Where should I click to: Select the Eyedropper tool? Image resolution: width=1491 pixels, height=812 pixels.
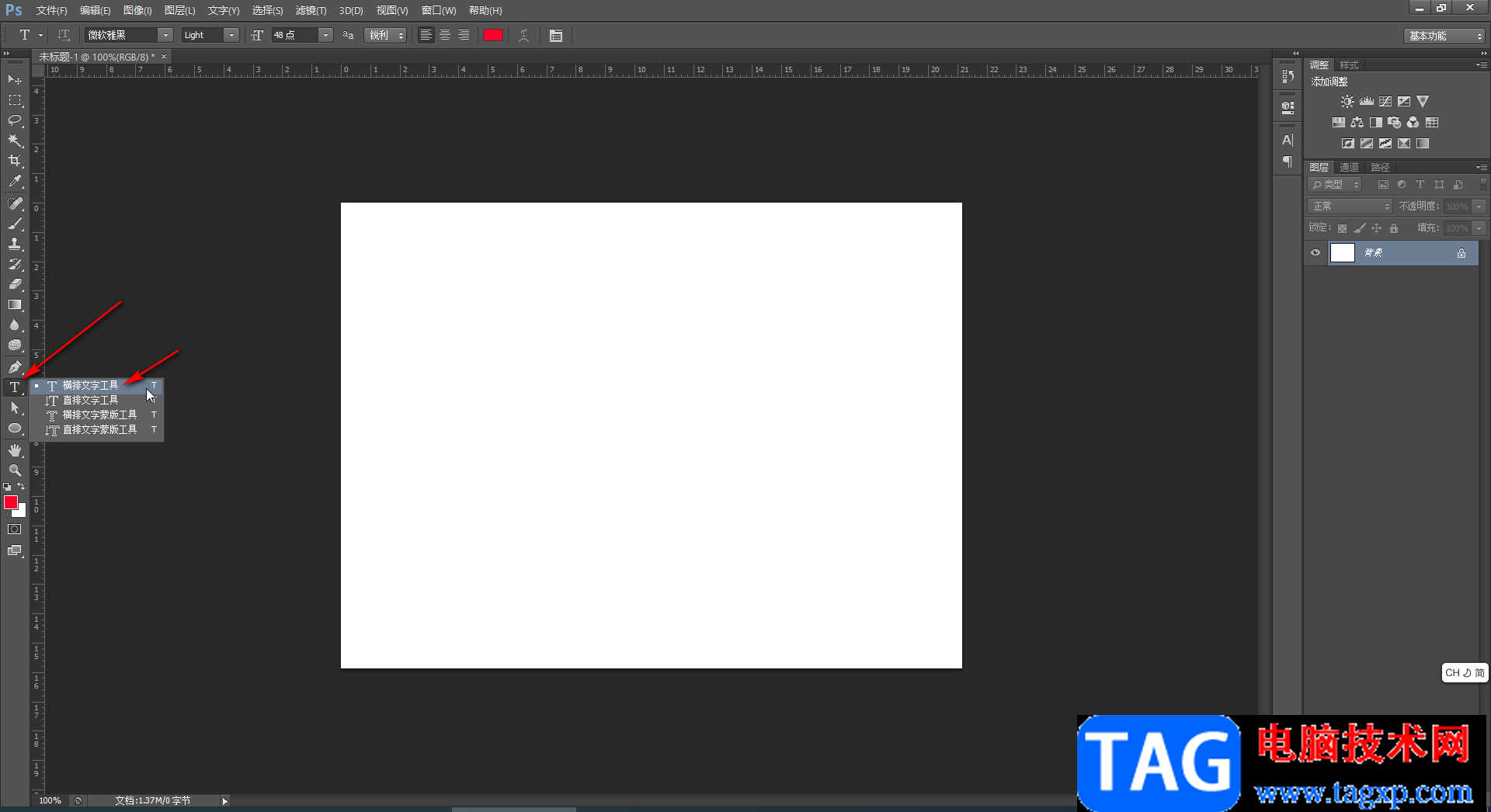(x=15, y=182)
